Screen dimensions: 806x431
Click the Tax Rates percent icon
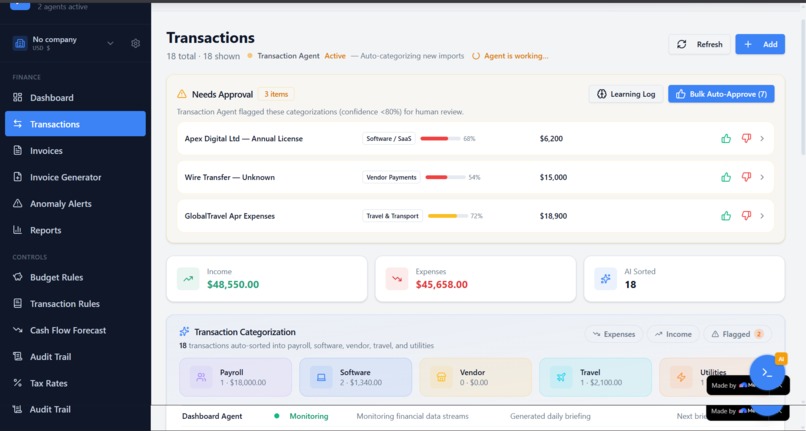click(17, 383)
